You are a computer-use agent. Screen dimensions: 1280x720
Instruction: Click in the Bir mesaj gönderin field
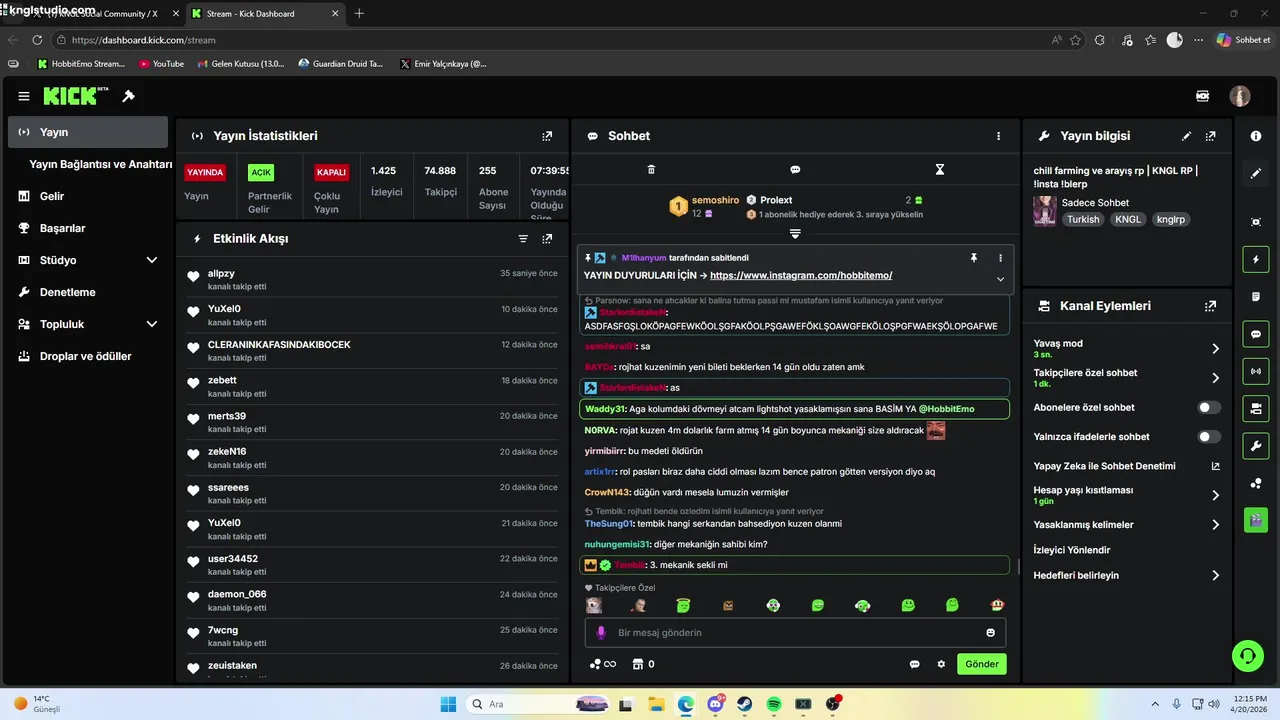pos(795,633)
